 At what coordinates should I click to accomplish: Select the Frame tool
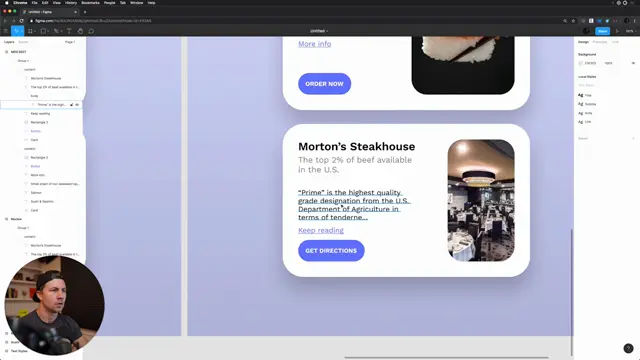(x=30, y=31)
